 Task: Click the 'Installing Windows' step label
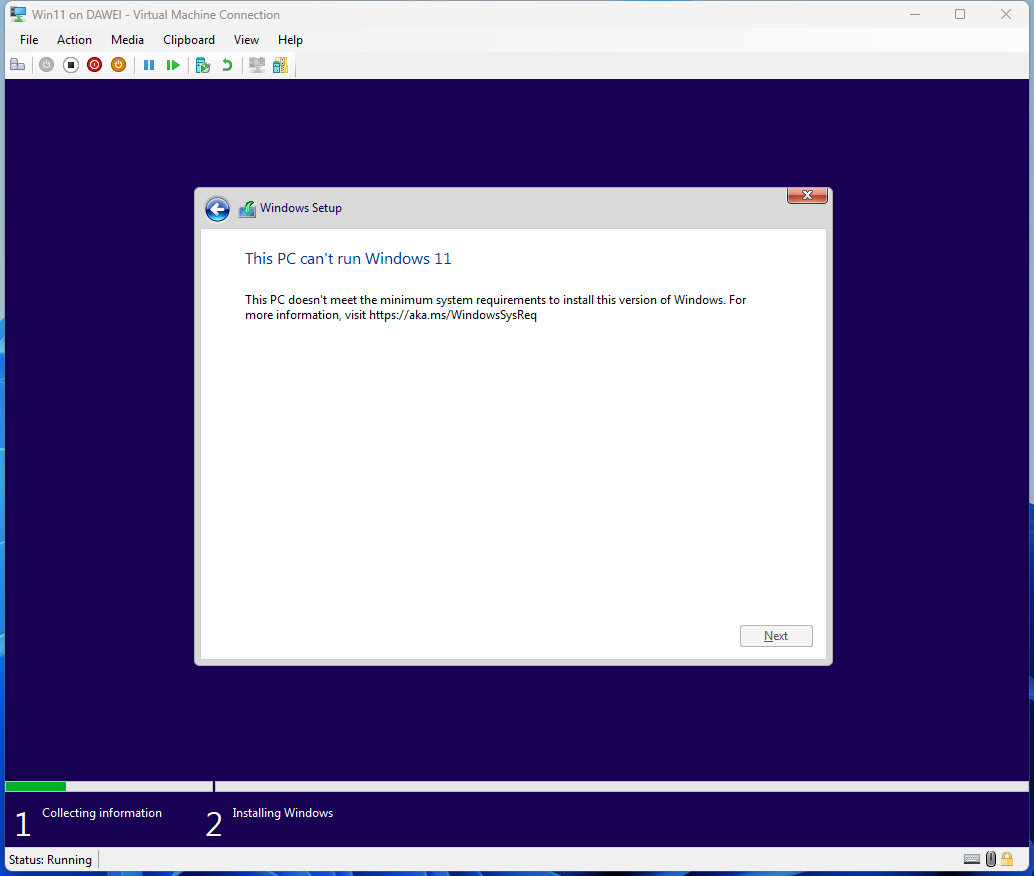282,813
